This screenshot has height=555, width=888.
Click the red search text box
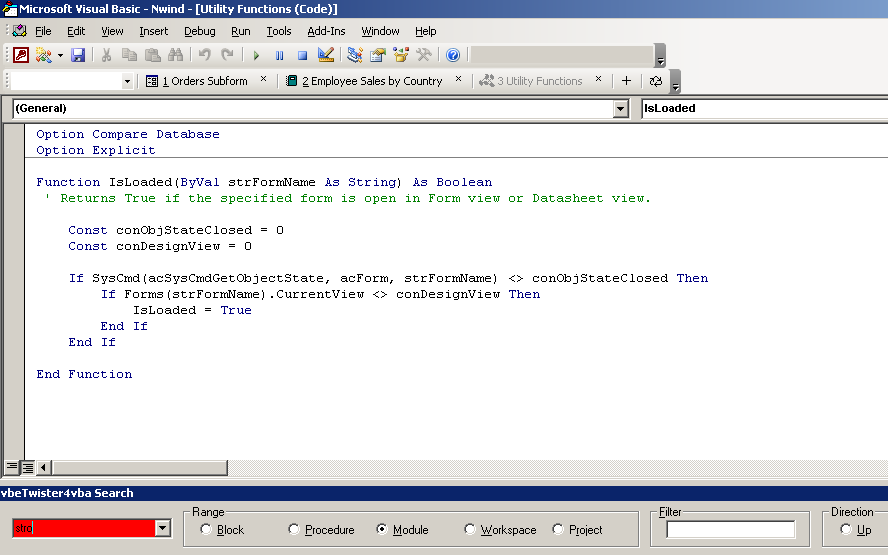84,528
